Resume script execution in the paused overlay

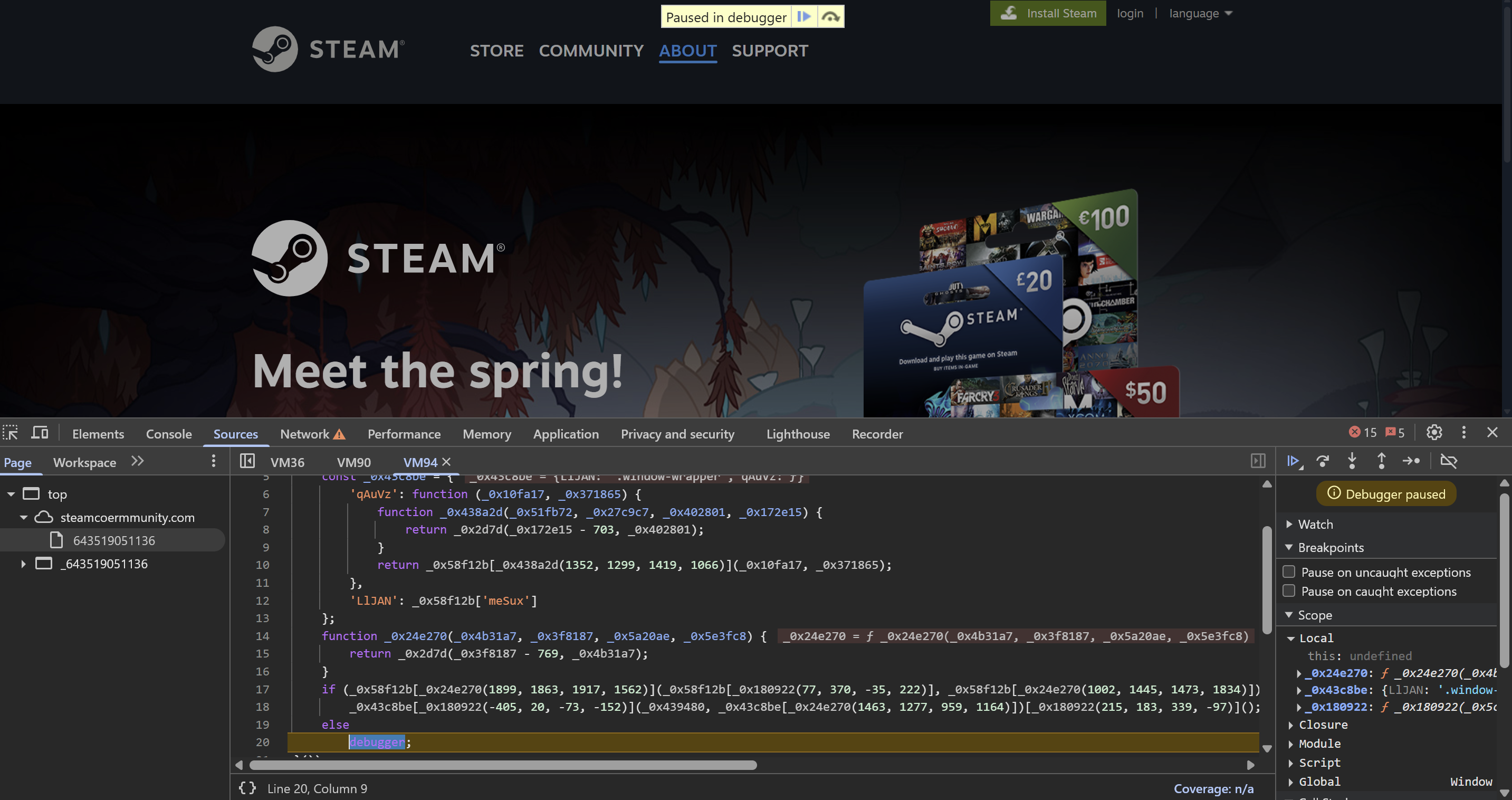tap(804, 17)
